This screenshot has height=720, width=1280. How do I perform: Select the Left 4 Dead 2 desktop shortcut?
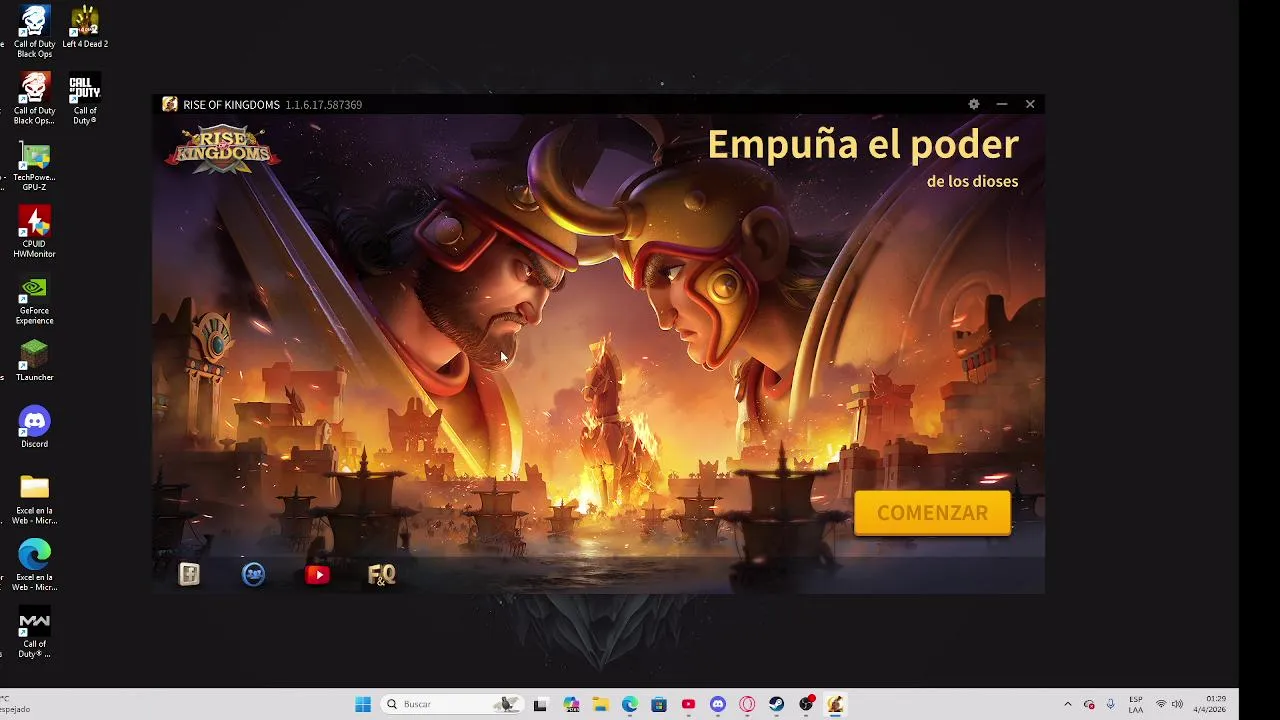[x=85, y=28]
